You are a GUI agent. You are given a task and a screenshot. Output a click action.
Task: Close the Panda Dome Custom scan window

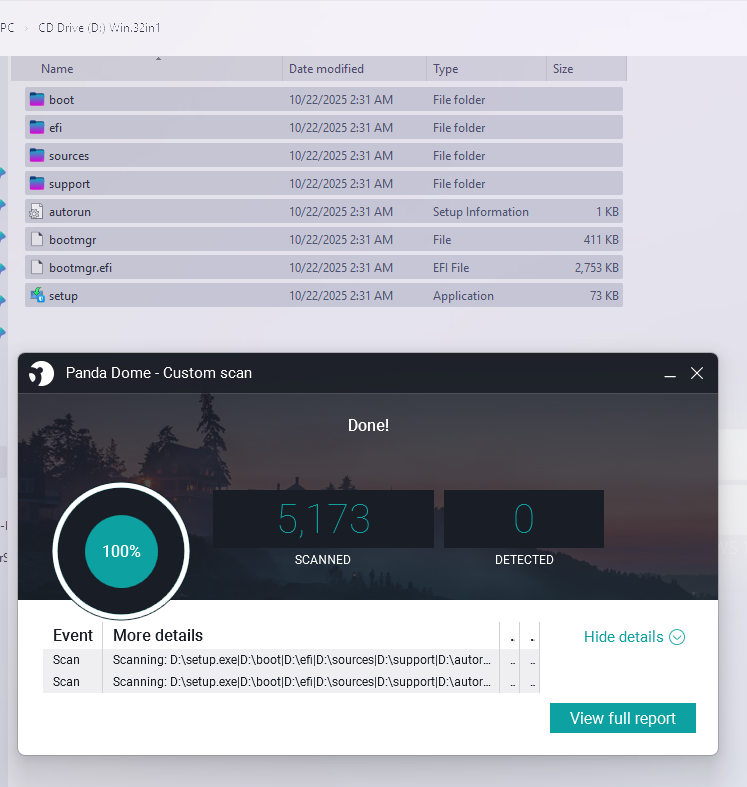click(697, 373)
